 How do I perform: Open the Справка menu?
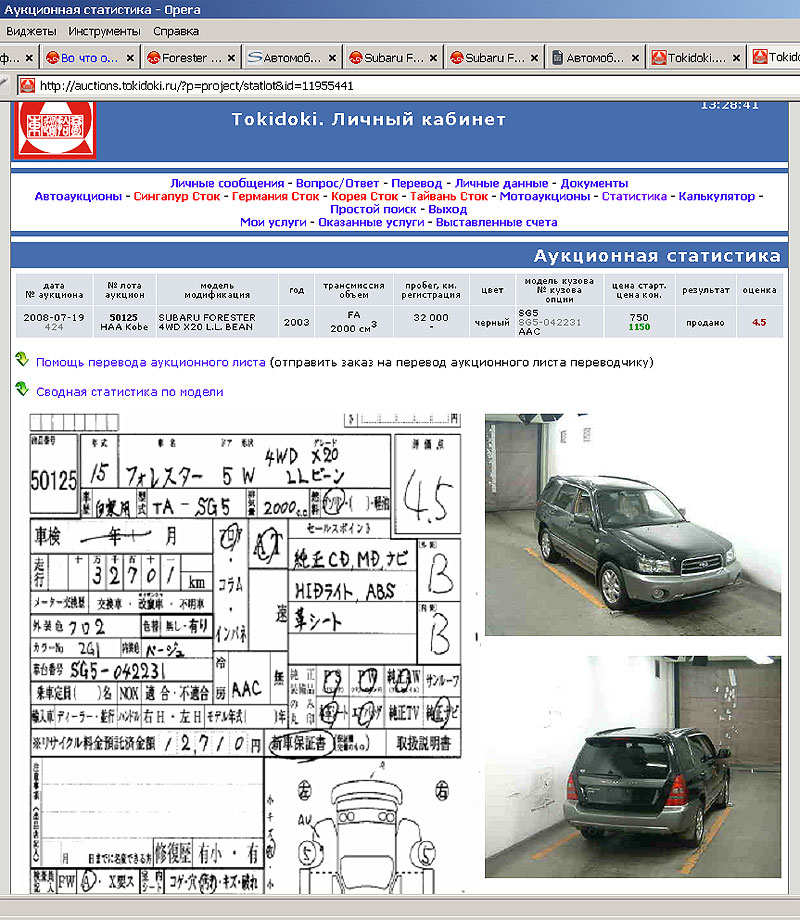coord(175,31)
